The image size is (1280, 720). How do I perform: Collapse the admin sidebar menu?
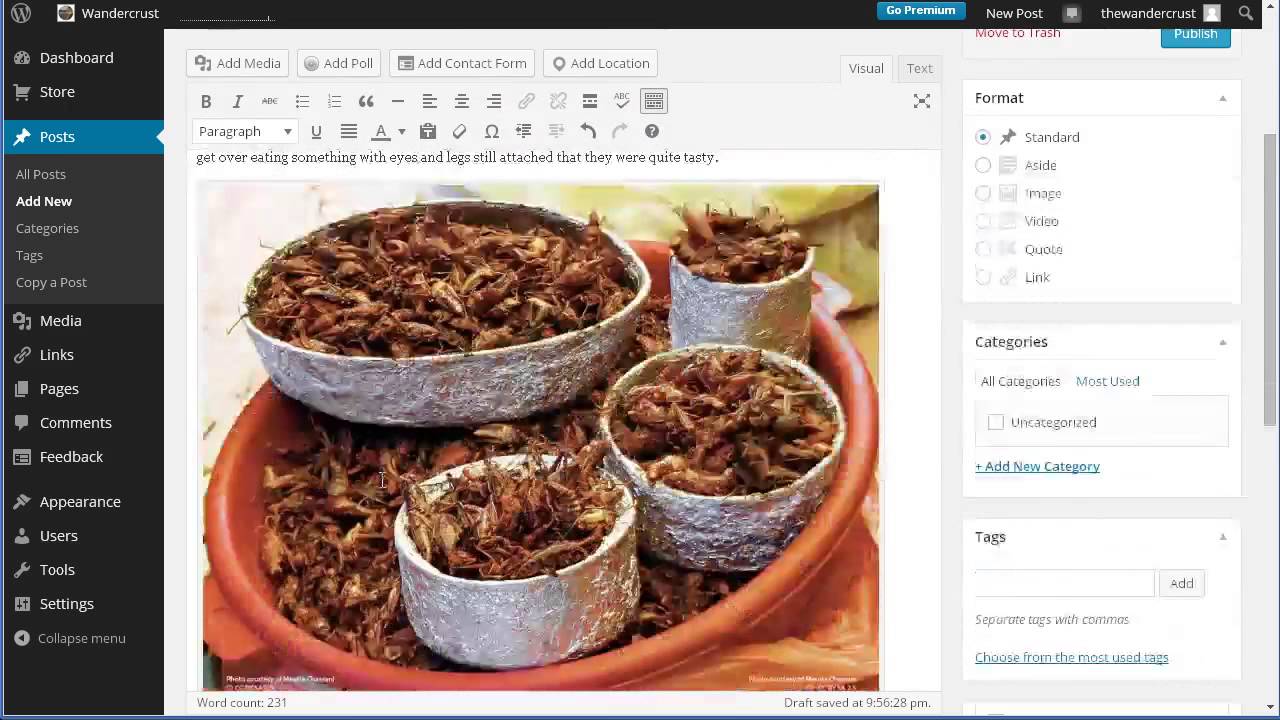[x=70, y=638]
